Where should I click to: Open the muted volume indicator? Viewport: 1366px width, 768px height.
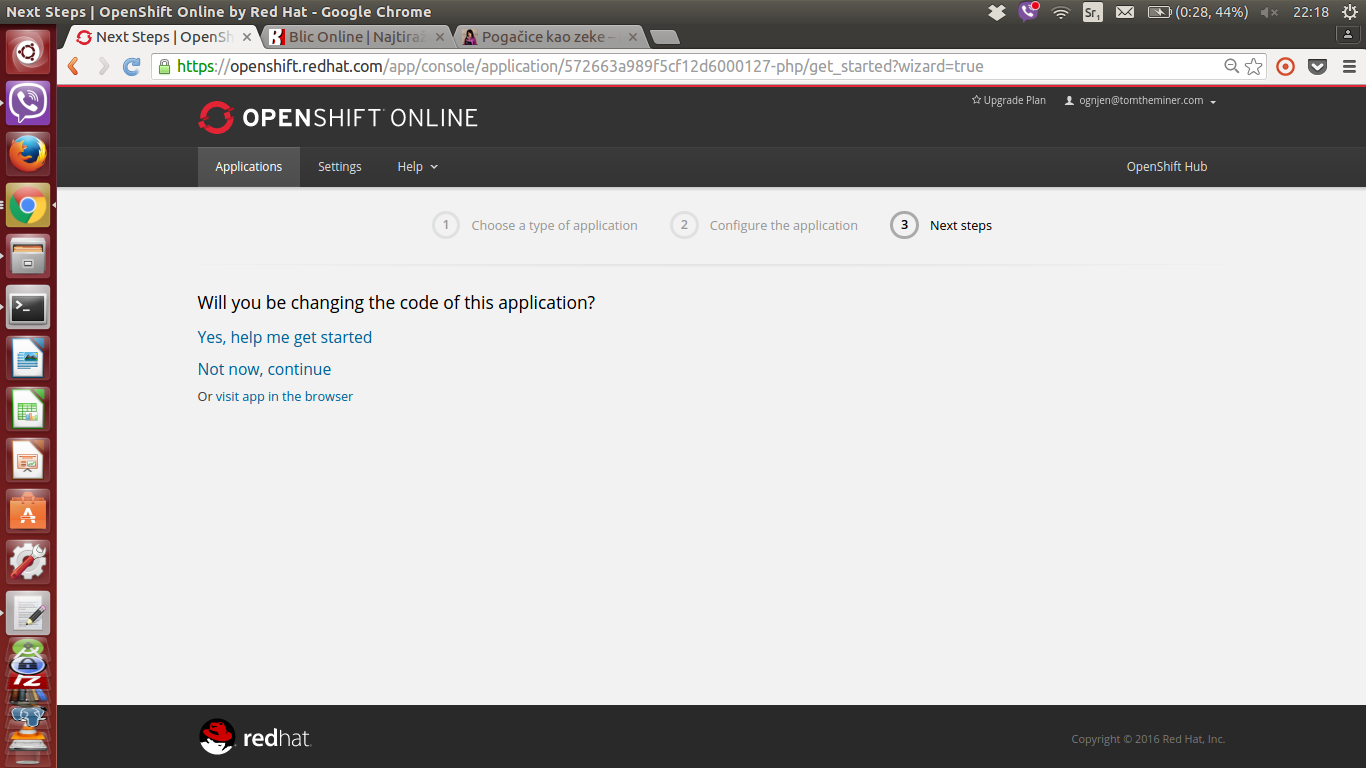click(x=1269, y=12)
